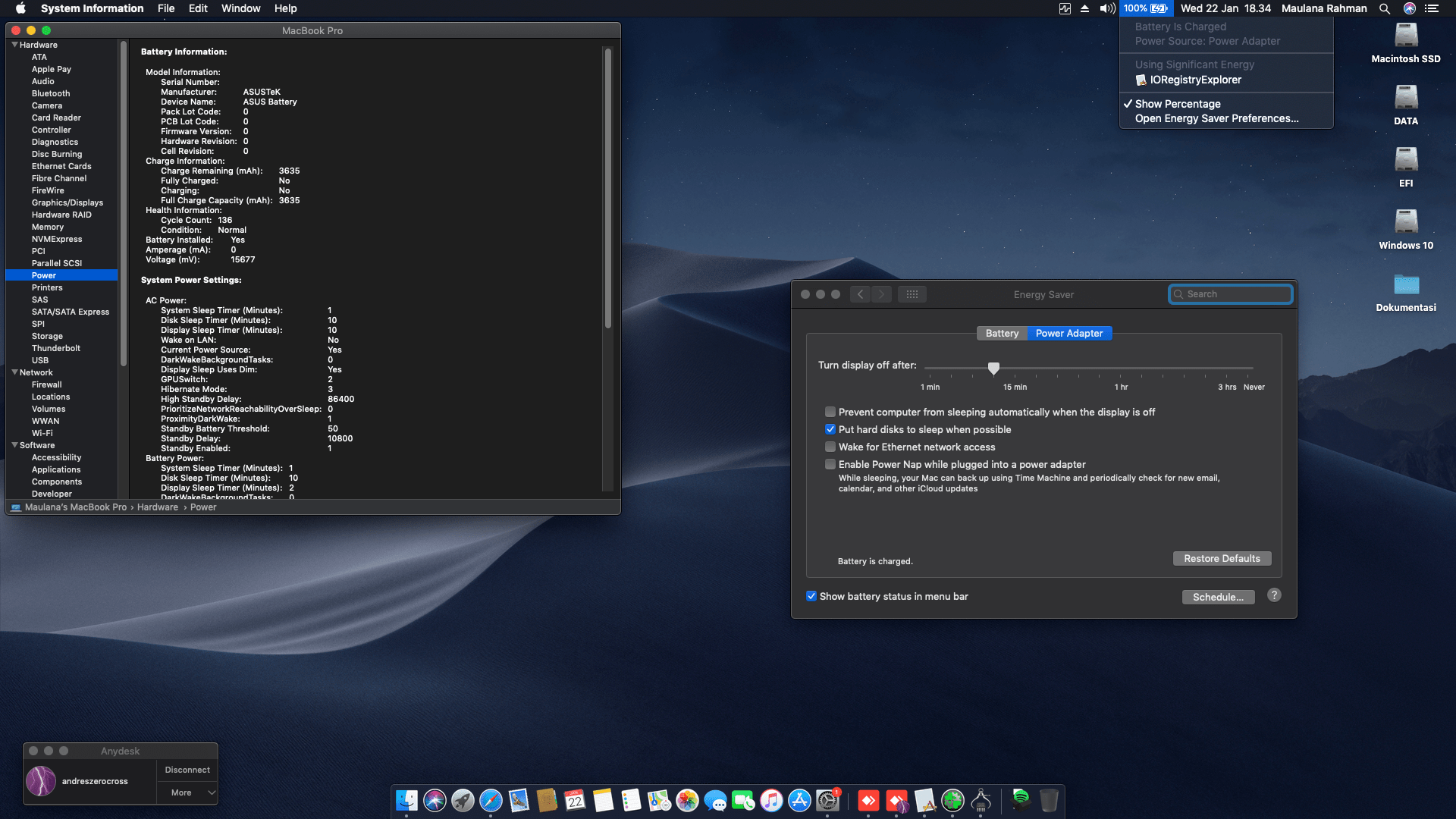This screenshot has height=819, width=1456.
Task: Show all preferences grid button
Action: coord(912,294)
